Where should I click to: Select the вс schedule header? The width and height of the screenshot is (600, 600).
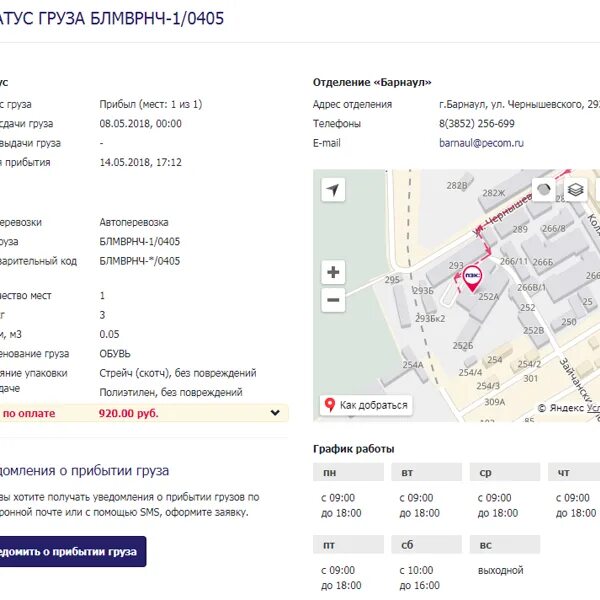coord(505,544)
